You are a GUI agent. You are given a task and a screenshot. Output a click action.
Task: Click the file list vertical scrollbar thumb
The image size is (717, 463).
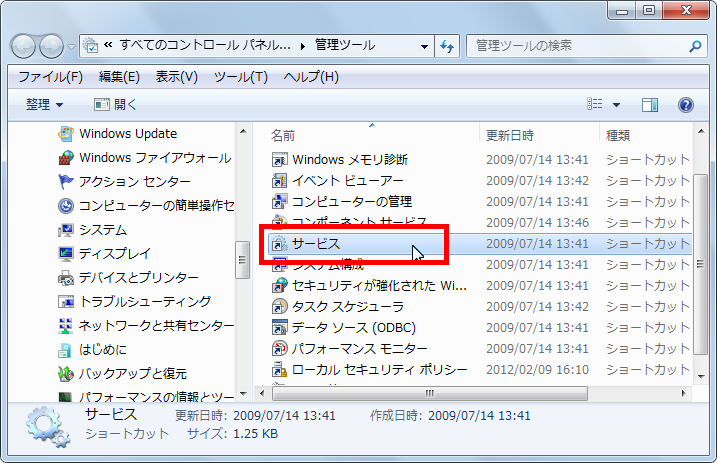pos(700,264)
